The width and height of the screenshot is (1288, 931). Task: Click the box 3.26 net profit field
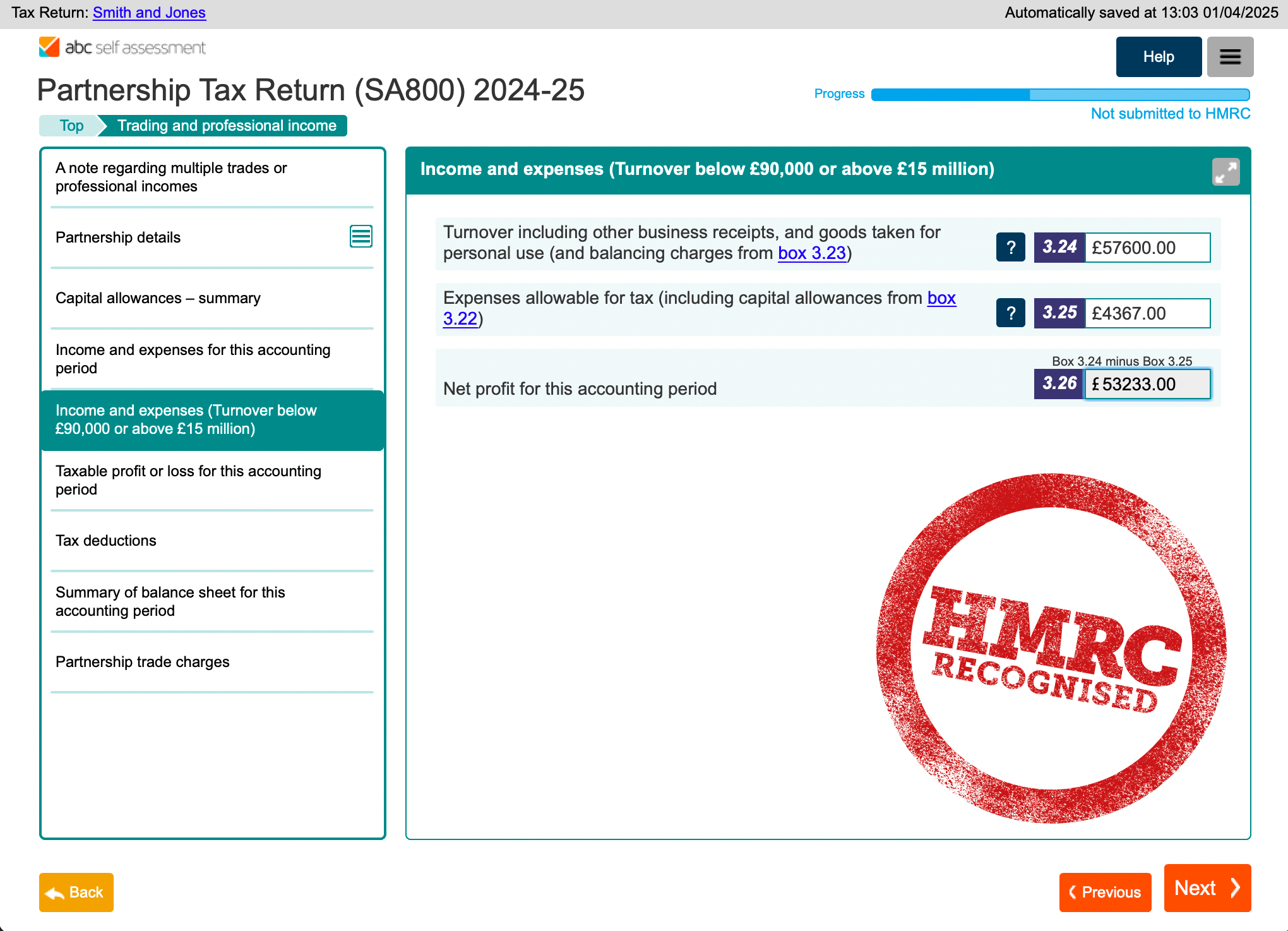point(1148,384)
